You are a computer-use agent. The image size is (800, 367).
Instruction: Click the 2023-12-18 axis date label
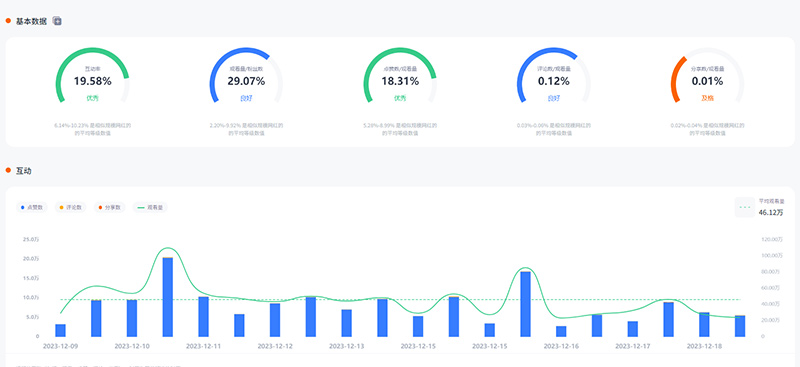point(704,346)
